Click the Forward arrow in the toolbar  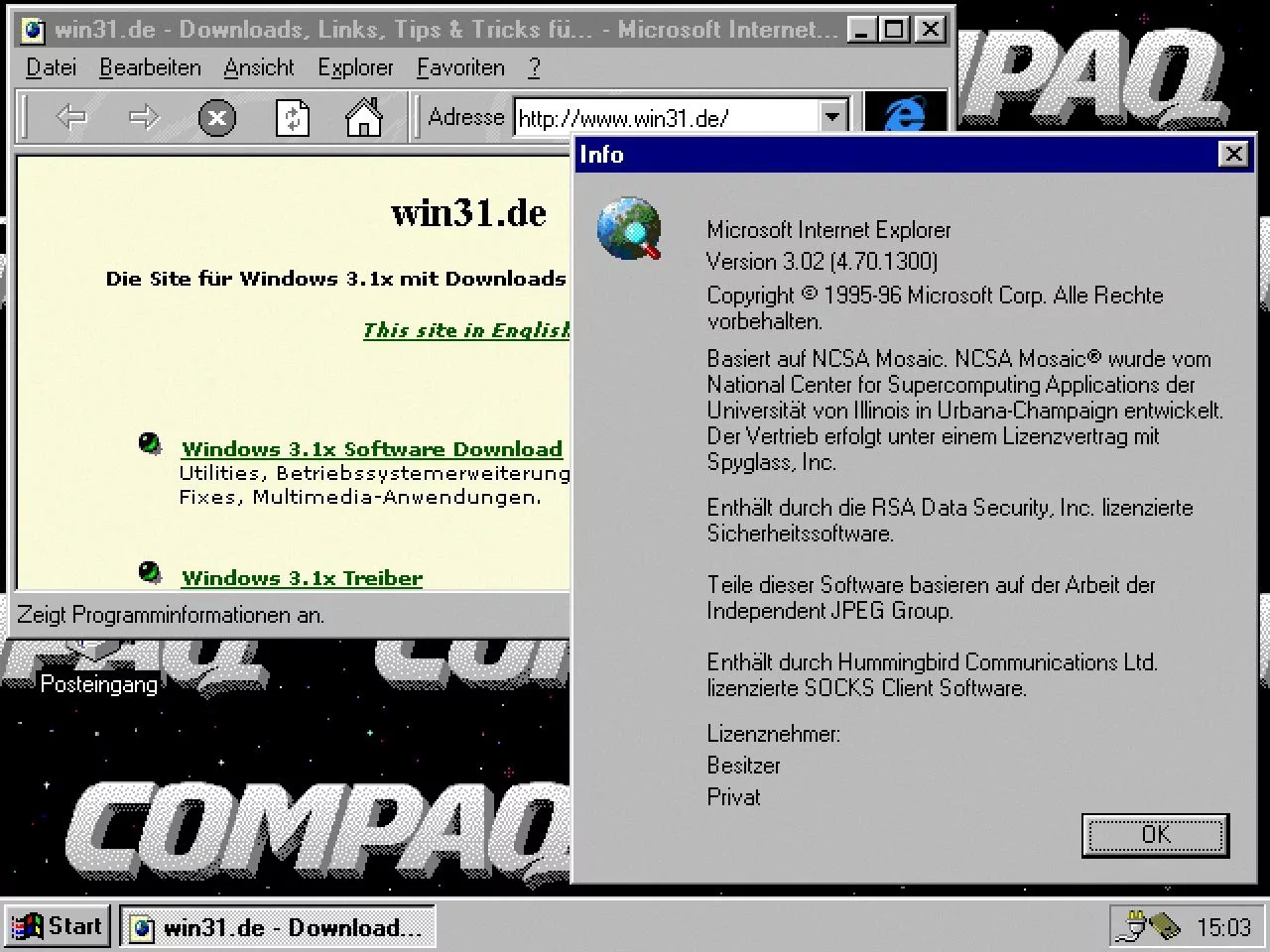point(144,117)
